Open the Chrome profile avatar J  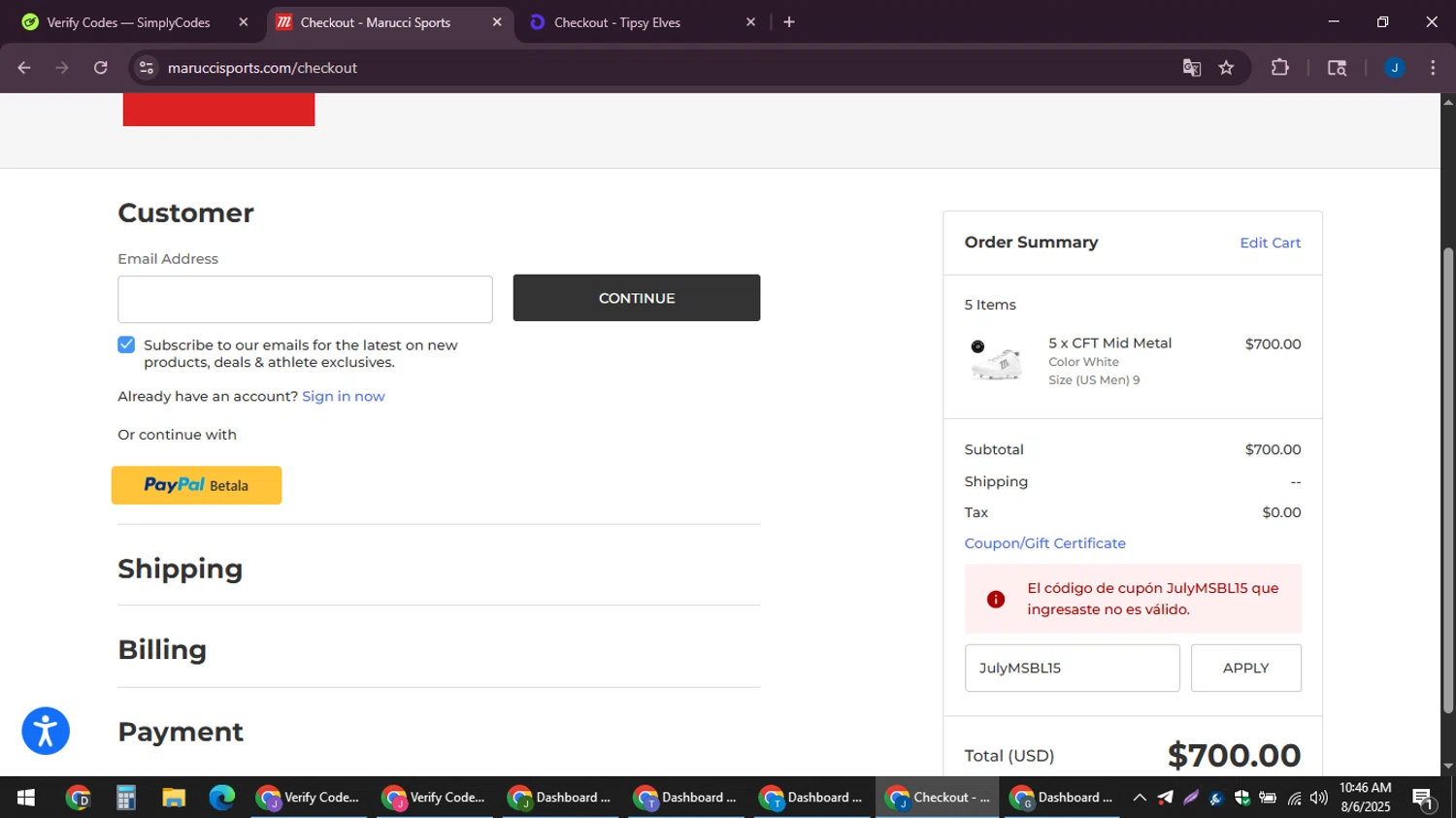click(1394, 68)
